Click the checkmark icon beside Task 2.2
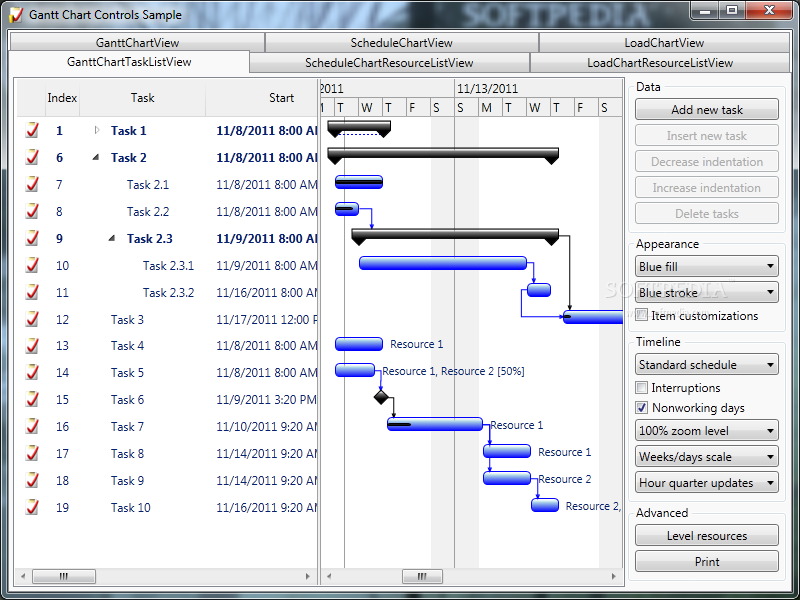 tap(32, 212)
